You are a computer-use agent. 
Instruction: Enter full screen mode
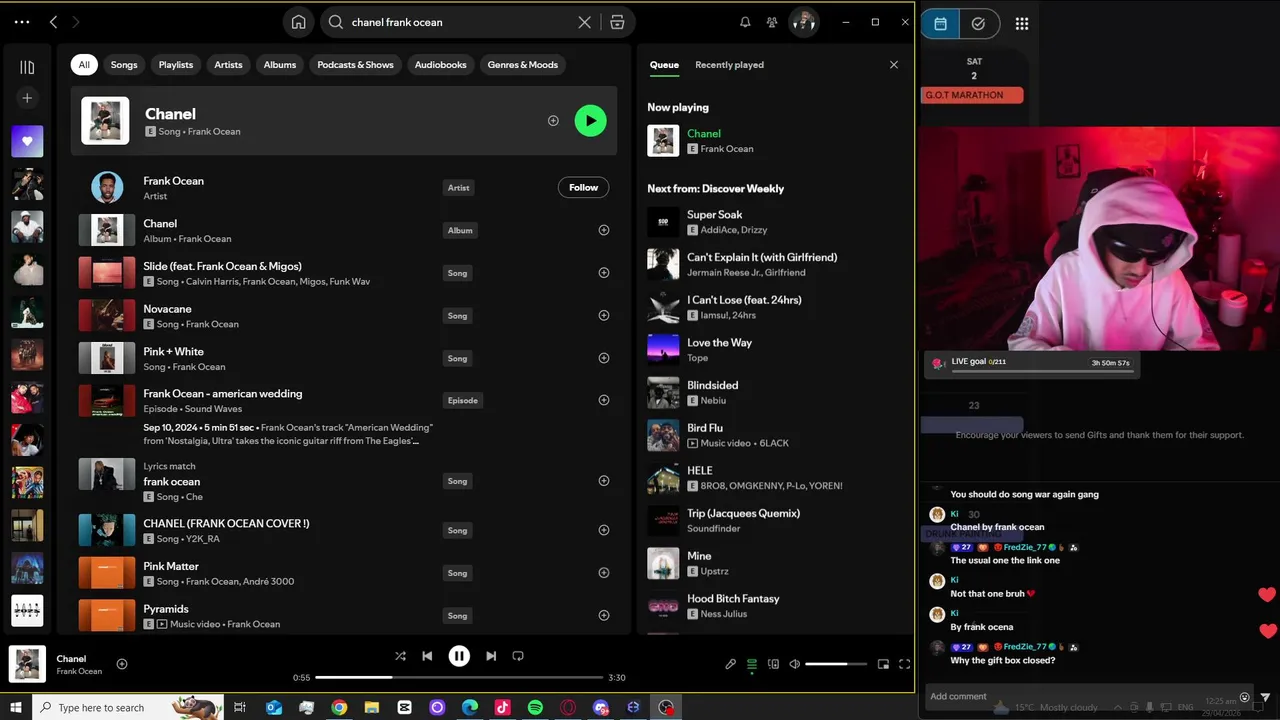(x=905, y=664)
